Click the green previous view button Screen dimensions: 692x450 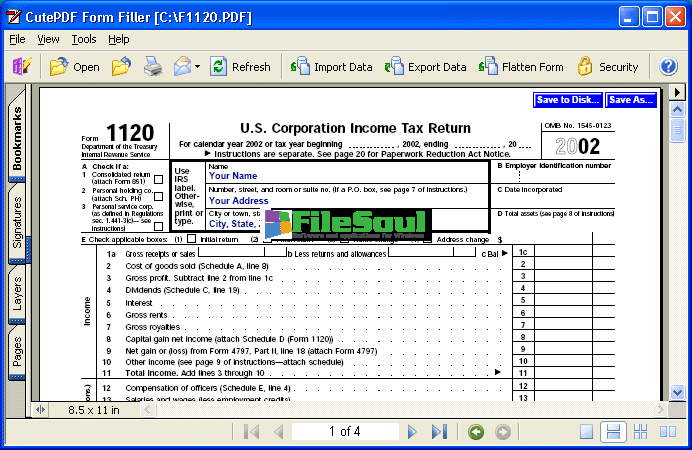tap(476, 431)
